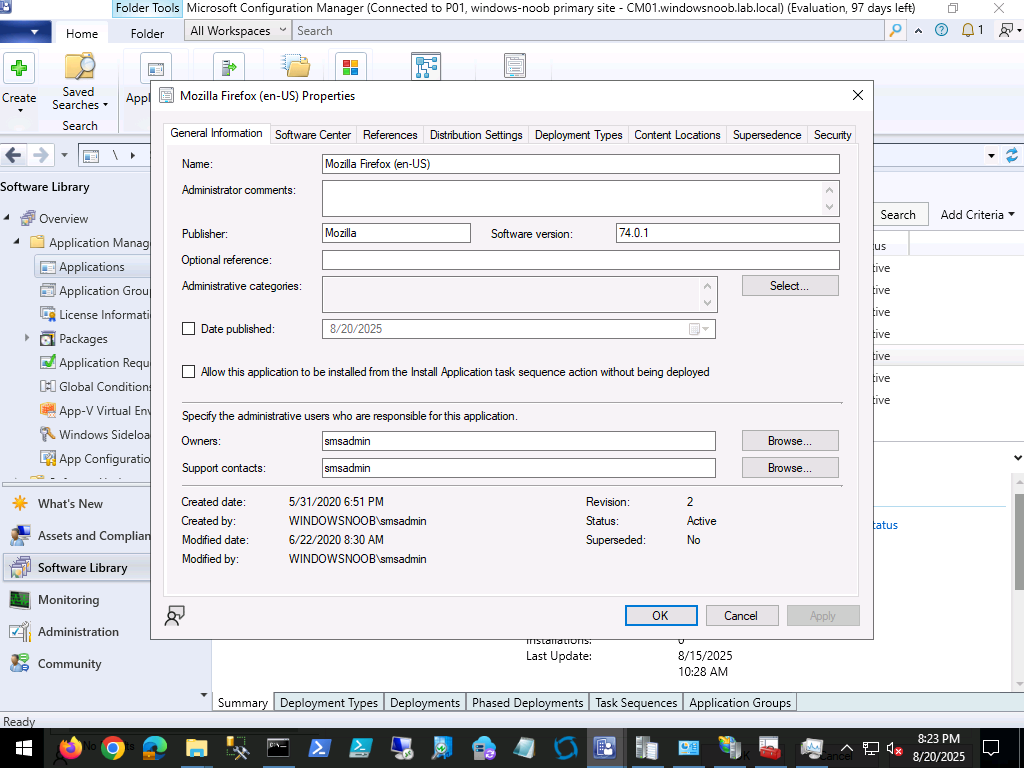1024x768 pixels.
Task: Go to the Distribution Settings tab
Action: pos(476,135)
